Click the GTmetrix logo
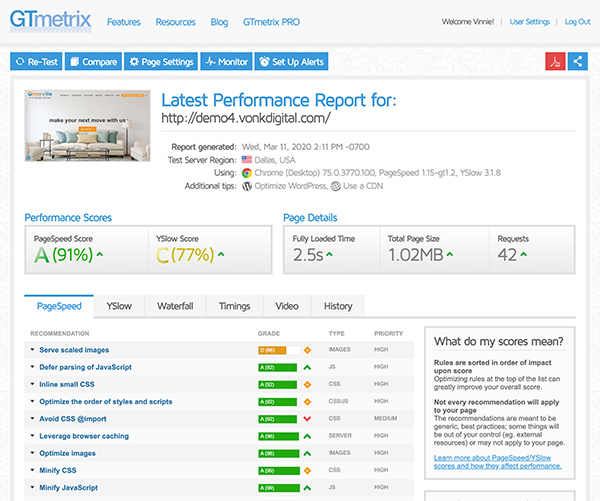The width and height of the screenshot is (600, 501). pos(51,20)
